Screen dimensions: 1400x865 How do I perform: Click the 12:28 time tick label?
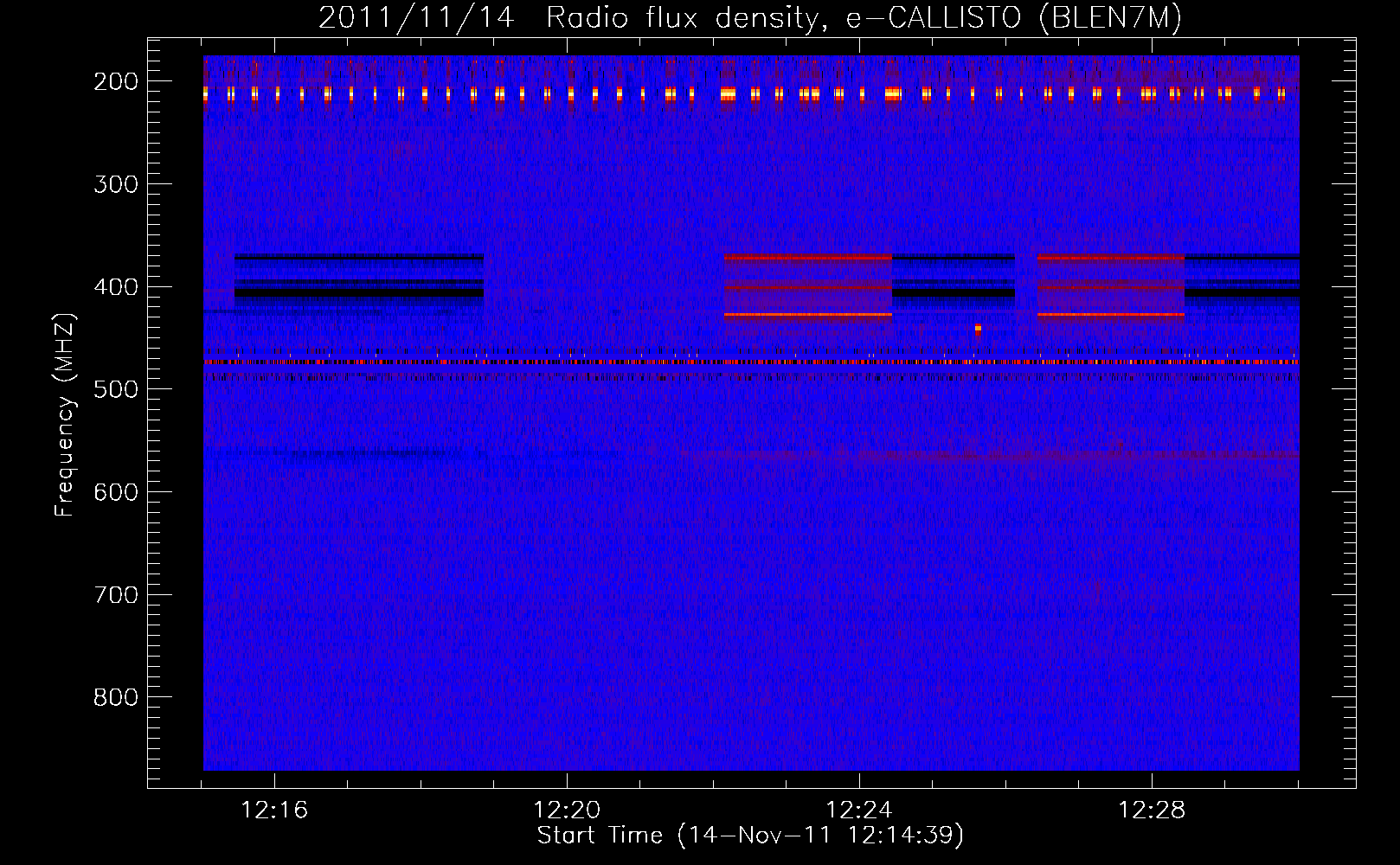[x=1152, y=811]
